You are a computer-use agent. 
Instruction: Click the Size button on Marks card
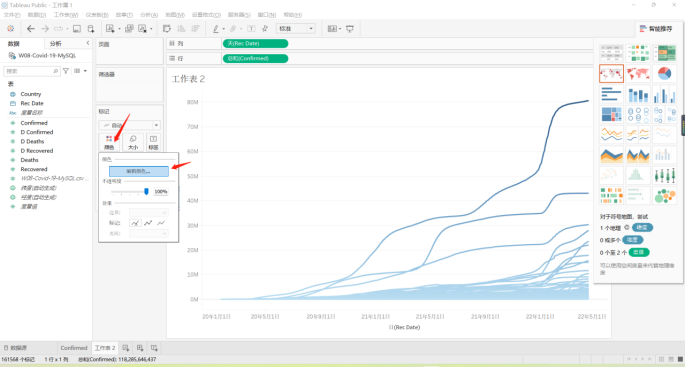pyautogui.click(x=133, y=142)
